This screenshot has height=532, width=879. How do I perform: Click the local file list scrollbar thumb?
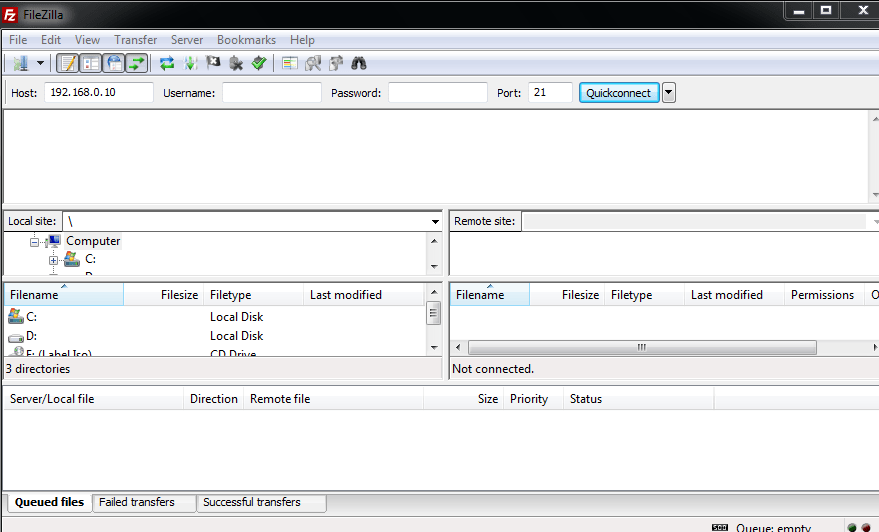433,313
